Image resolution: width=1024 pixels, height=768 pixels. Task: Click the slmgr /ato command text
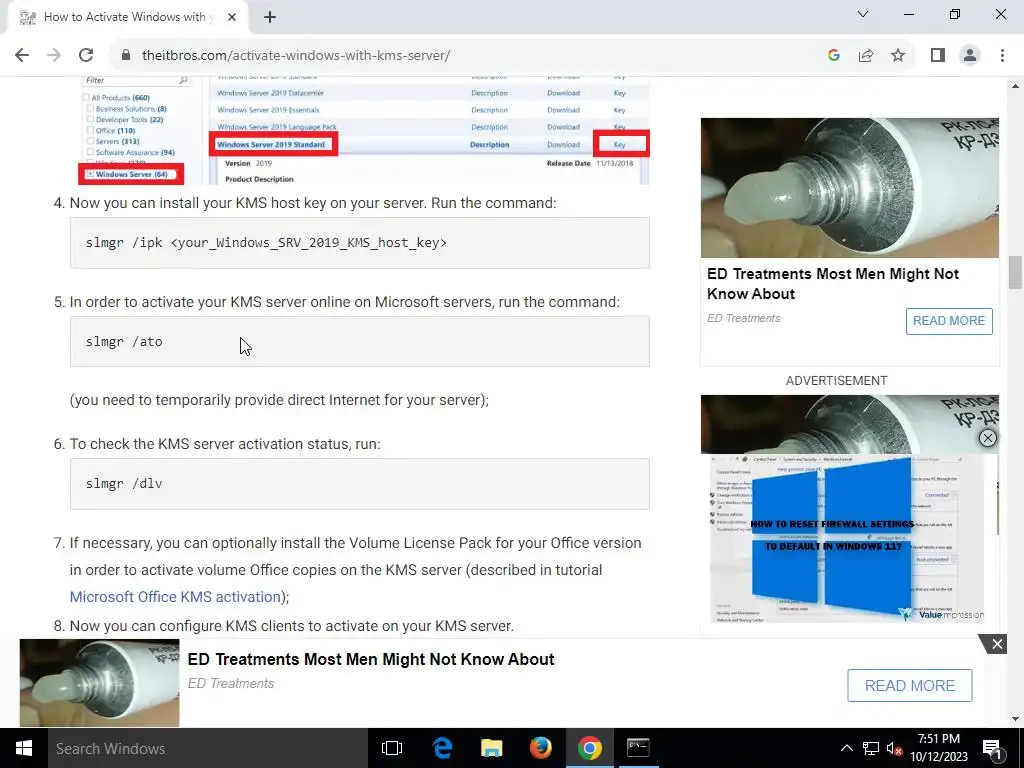pyautogui.click(x=124, y=342)
